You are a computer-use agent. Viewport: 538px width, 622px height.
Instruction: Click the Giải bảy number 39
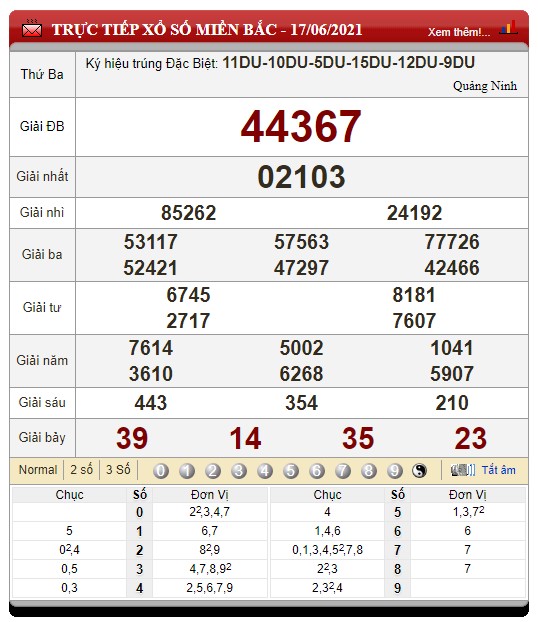pyautogui.click(x=132, y=438)
